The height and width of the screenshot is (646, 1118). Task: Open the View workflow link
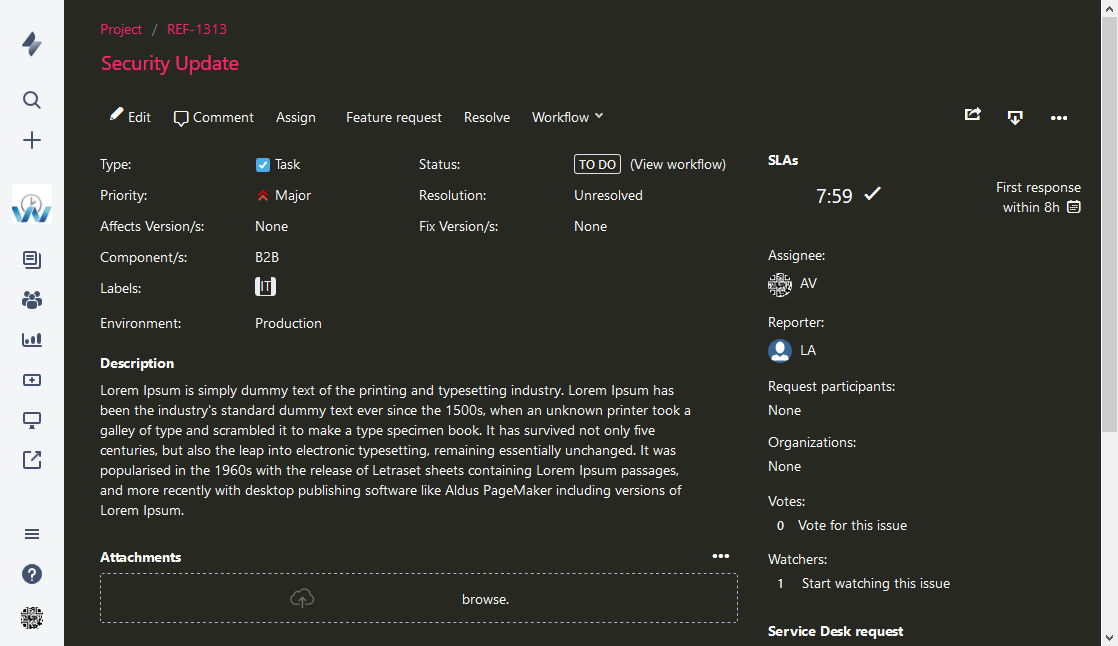coord(677,164)
